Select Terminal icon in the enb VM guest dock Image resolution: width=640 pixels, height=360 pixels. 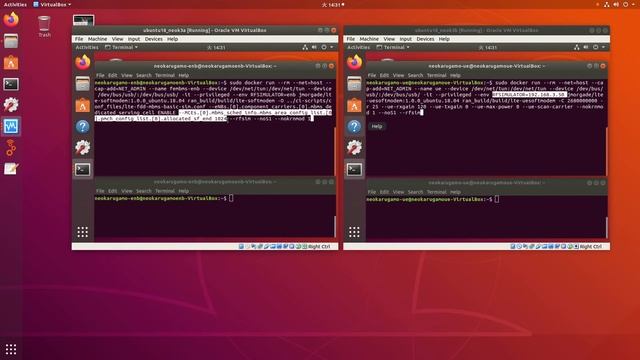(x=82, y=169)
